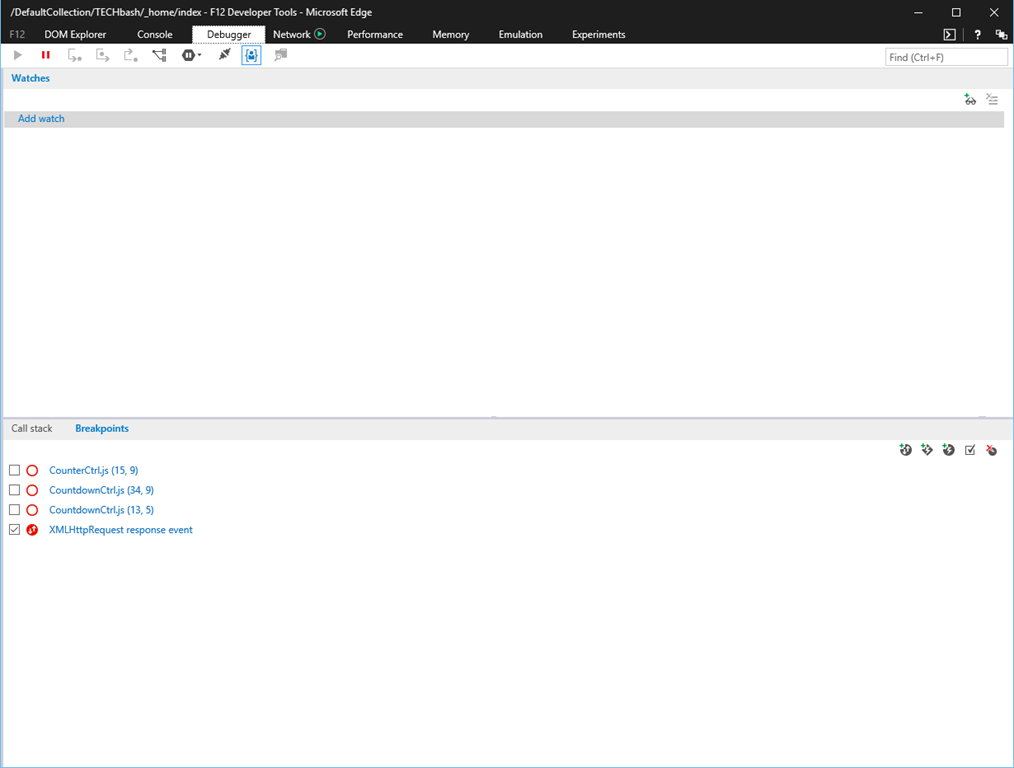Click the red Break (pause) button

(45, 56)
